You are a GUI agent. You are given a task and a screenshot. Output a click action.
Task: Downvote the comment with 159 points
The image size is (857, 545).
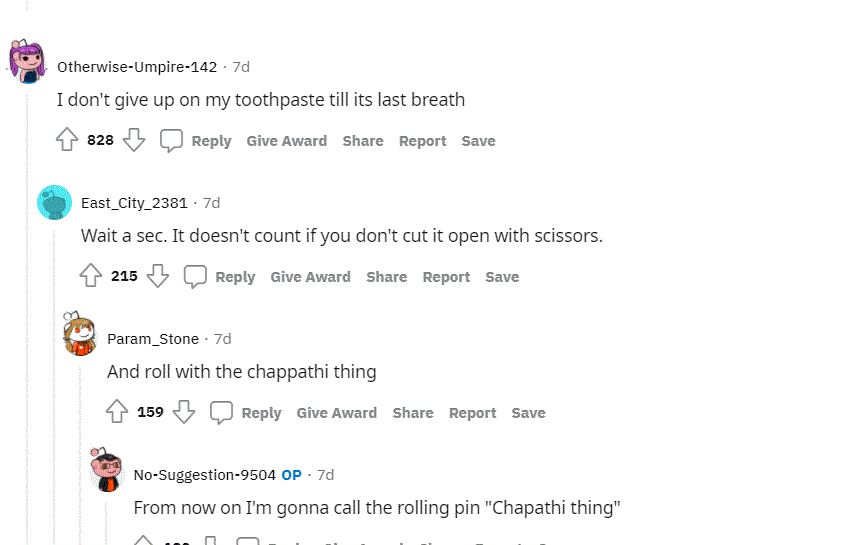pyautogui.click(x=184, y=412)
